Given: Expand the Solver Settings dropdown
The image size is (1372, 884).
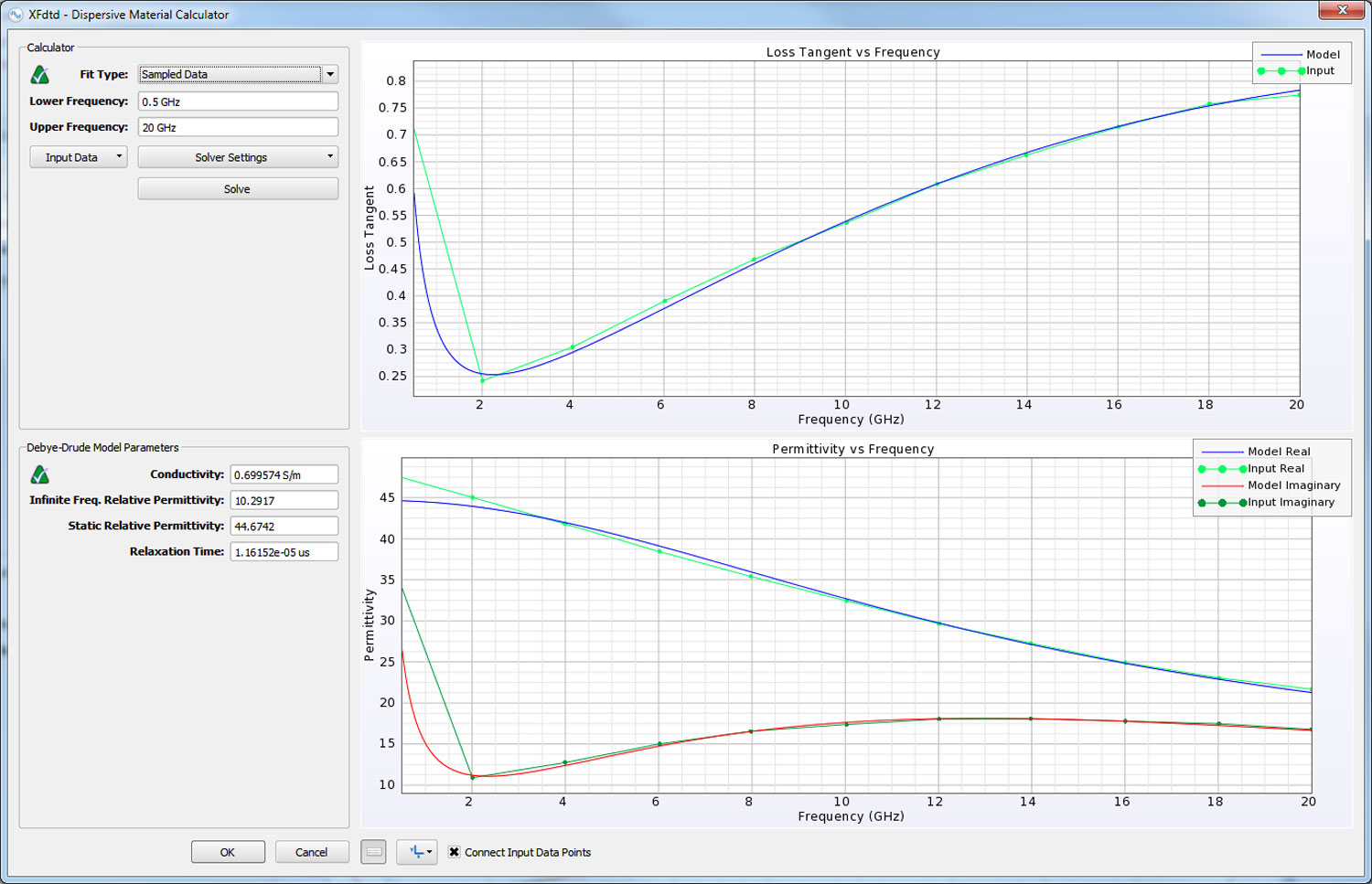Looking at the screenshot, I should (x=238, y=157).
